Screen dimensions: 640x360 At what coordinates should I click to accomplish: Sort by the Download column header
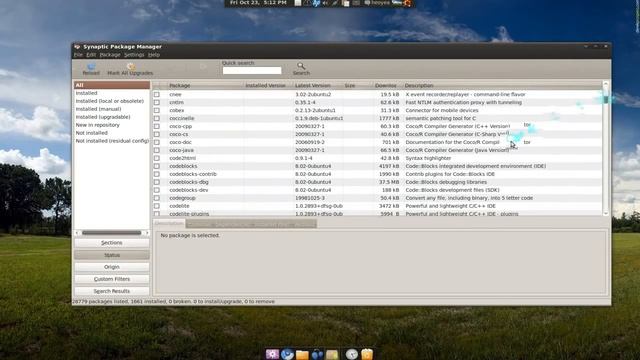[387, 86]
